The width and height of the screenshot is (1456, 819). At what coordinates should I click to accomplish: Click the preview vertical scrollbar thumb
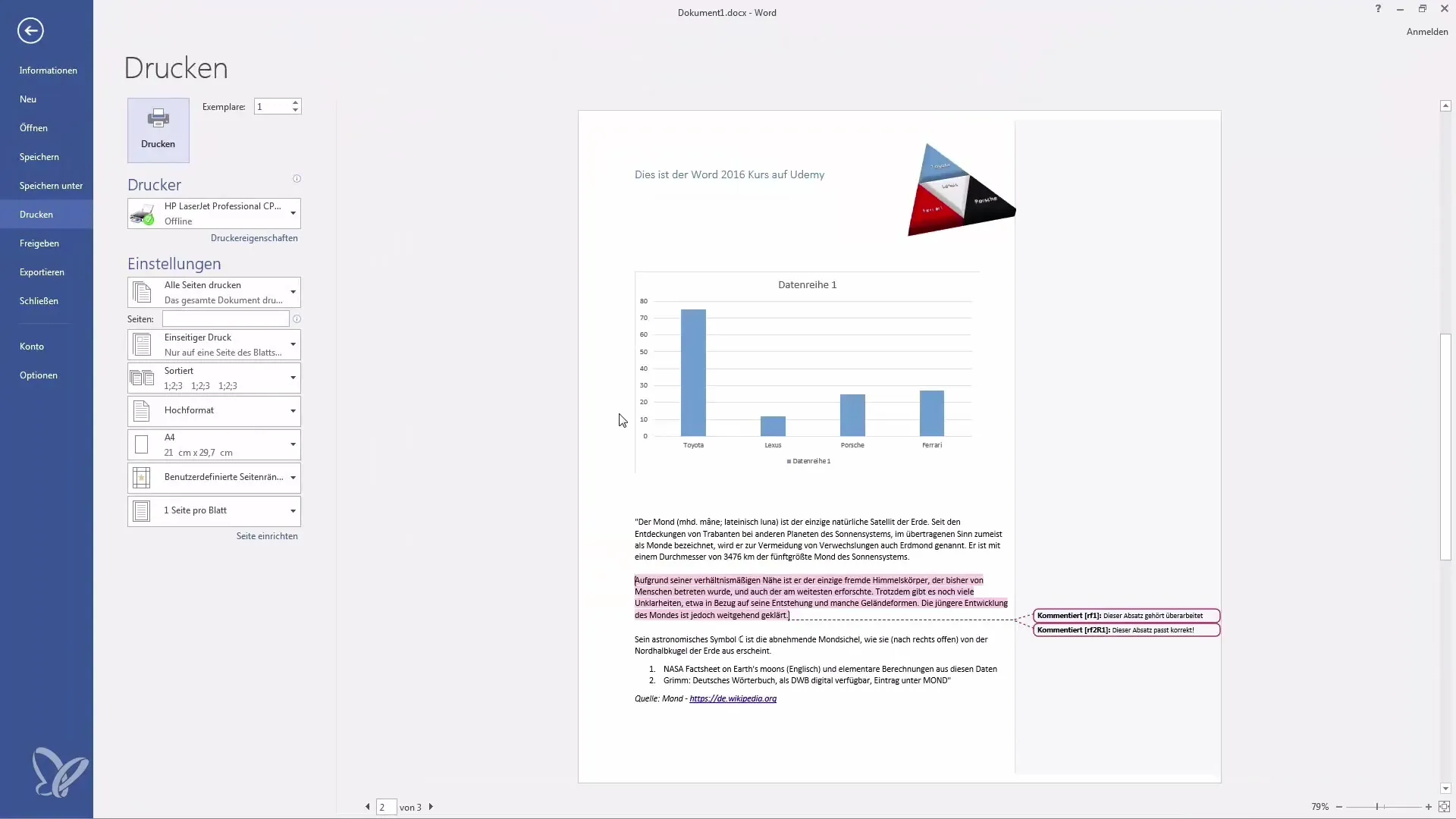tap(1445, 447)
